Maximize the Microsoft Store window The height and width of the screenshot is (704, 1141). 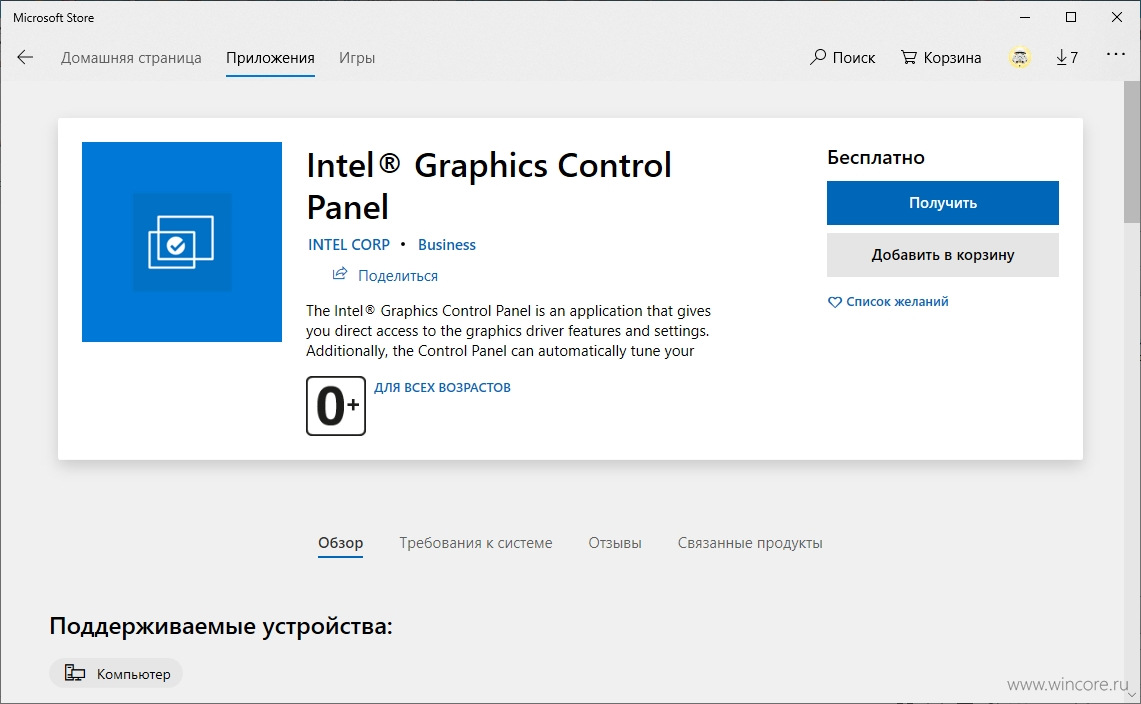point(1070,17)
